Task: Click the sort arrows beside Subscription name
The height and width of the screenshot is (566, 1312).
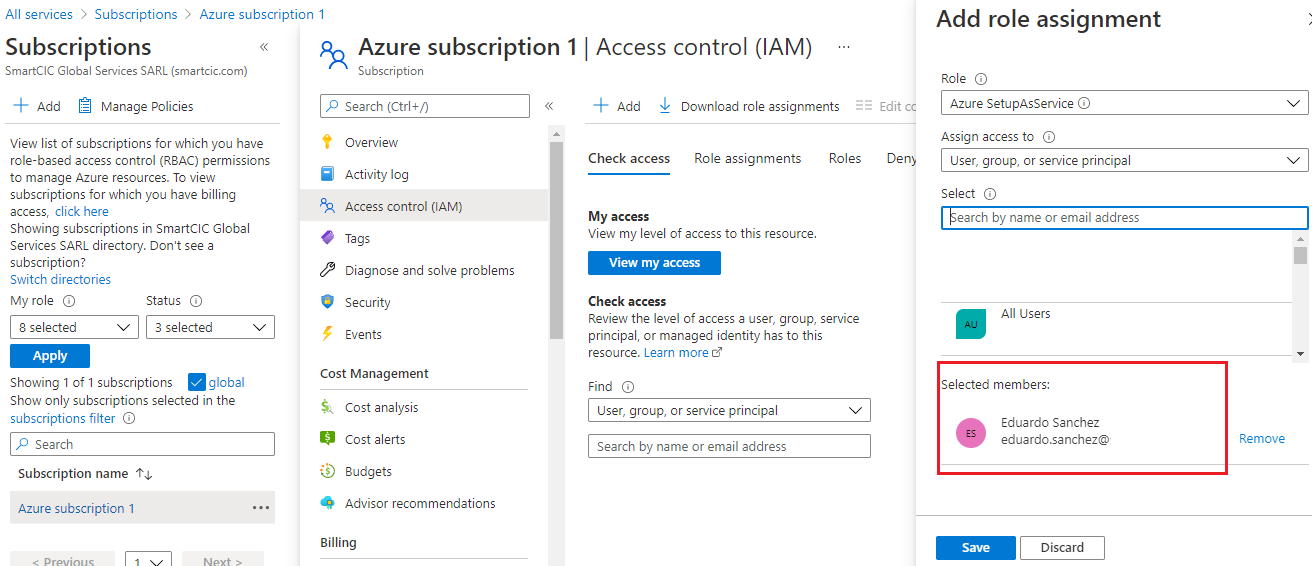Action: [144, 473]
